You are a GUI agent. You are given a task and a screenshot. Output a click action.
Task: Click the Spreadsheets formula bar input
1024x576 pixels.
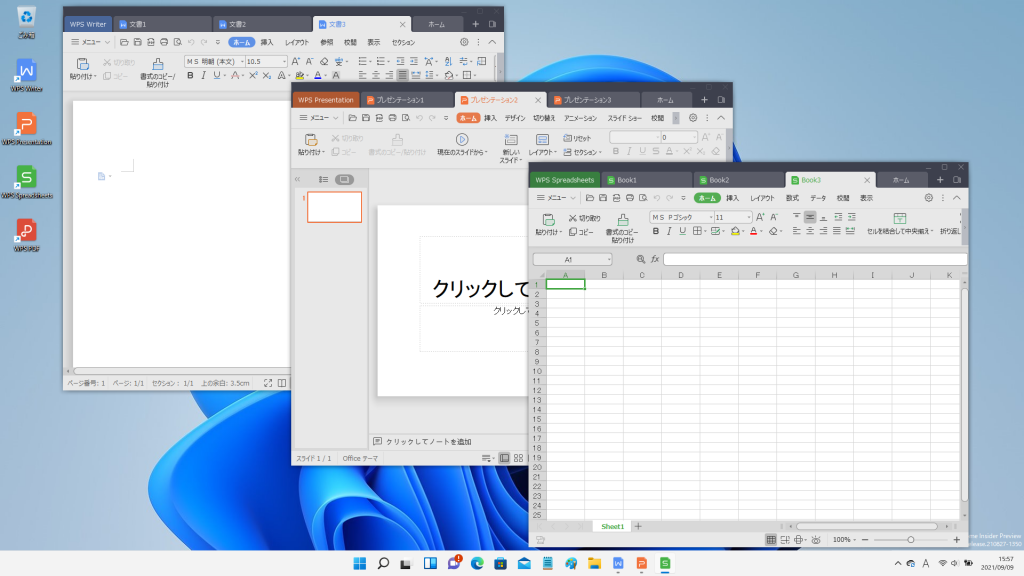pos(814,259)
